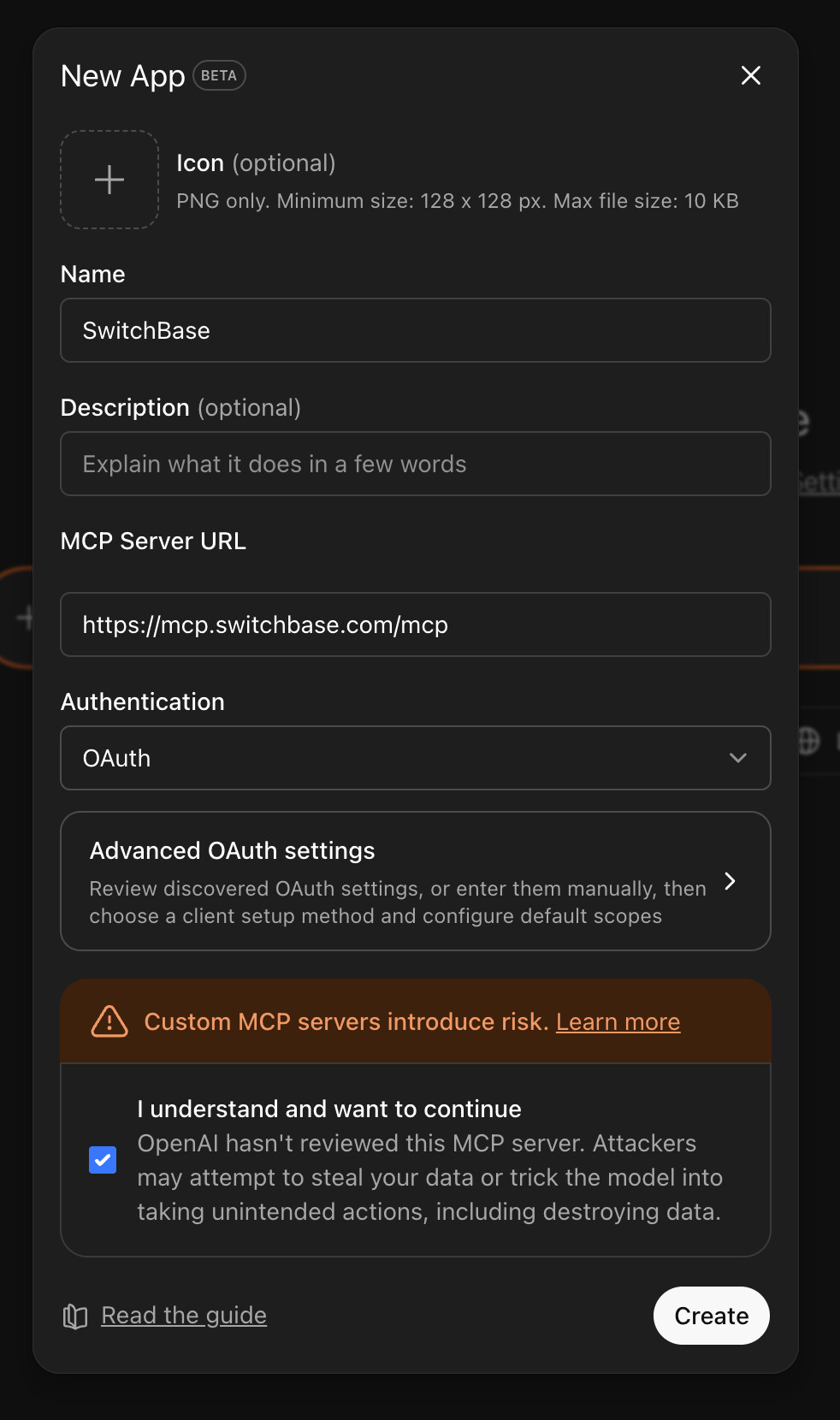Close the New App dialog
Screen dimensions: 840x1420
point(751,75)
